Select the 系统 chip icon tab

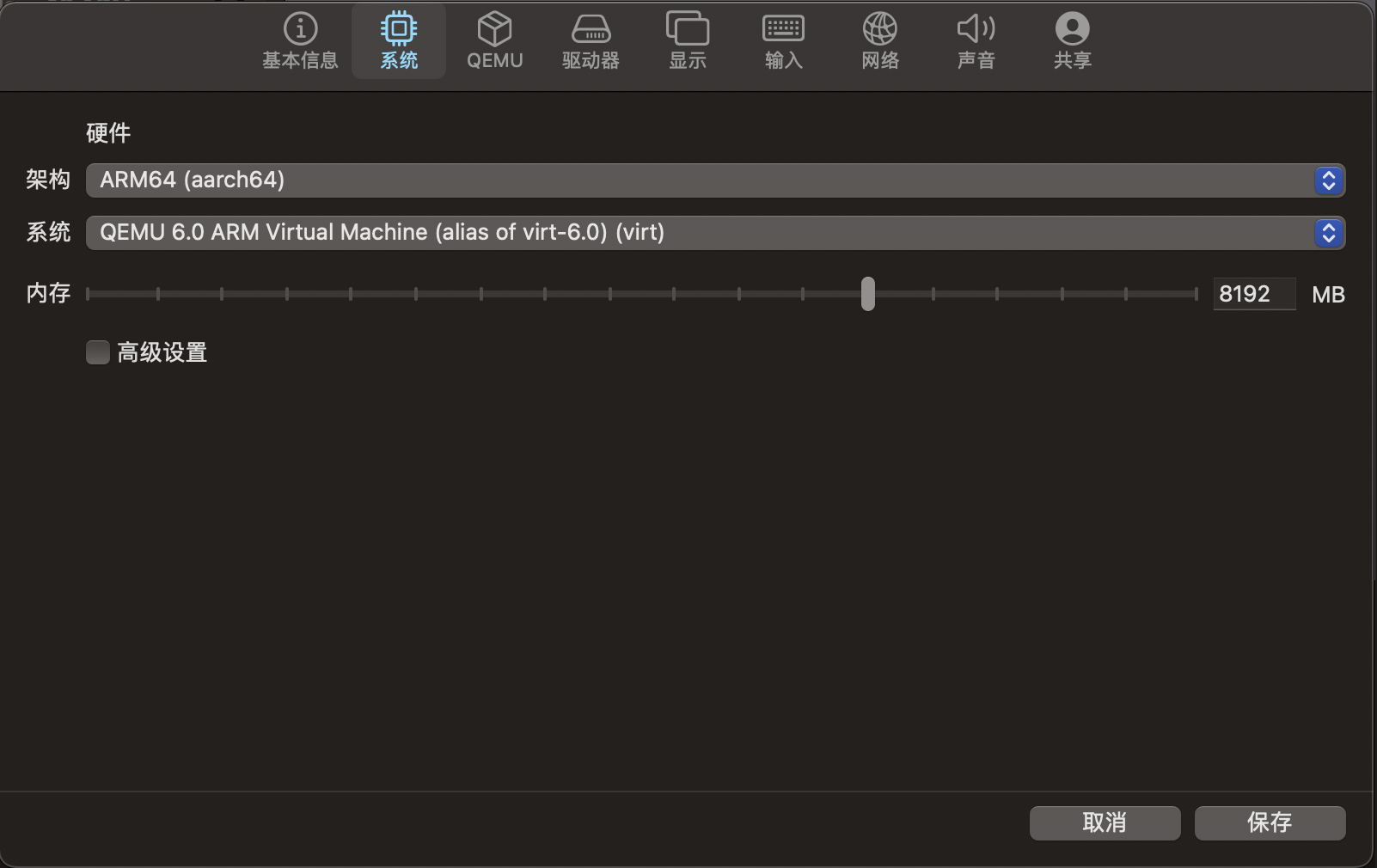[399, 41]
